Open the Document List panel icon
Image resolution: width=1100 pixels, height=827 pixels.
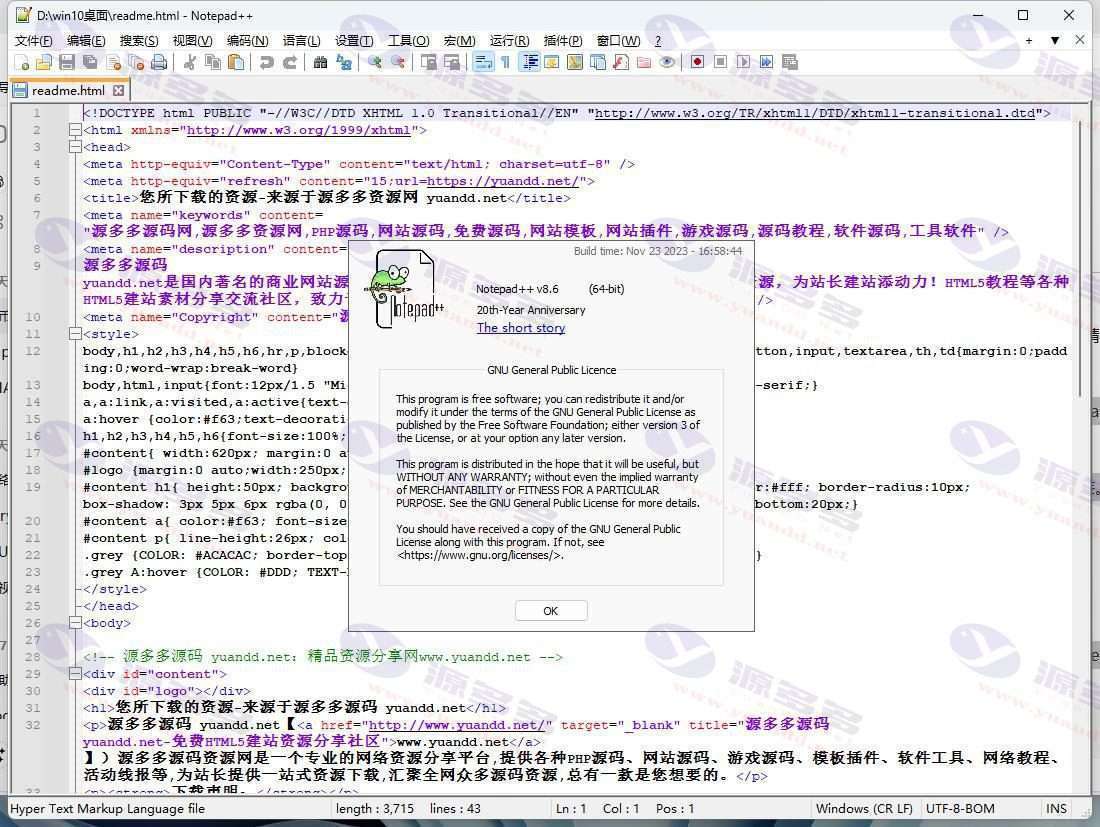[x=598, y=62]
